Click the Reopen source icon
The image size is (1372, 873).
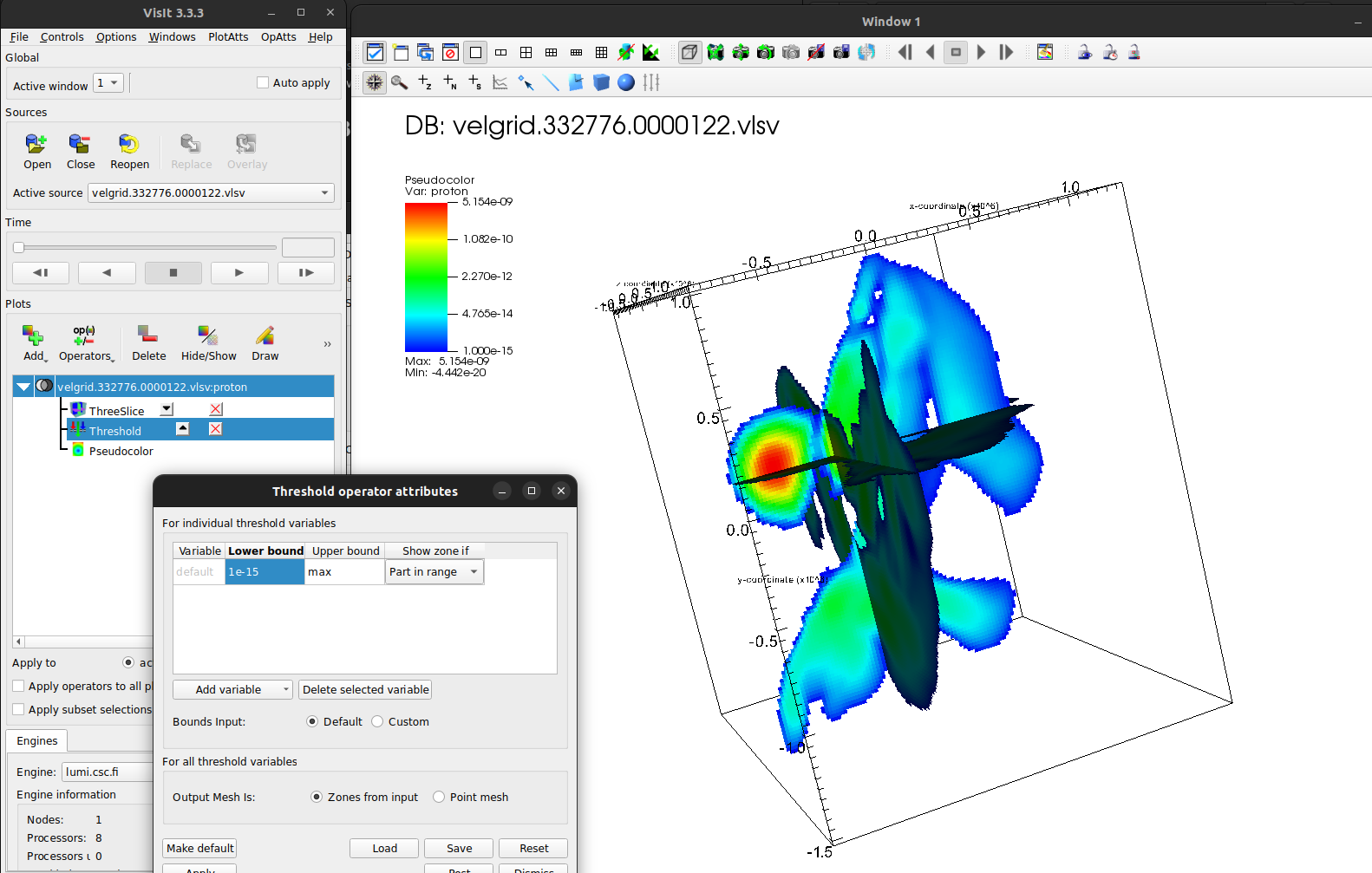tap(129, 145)
